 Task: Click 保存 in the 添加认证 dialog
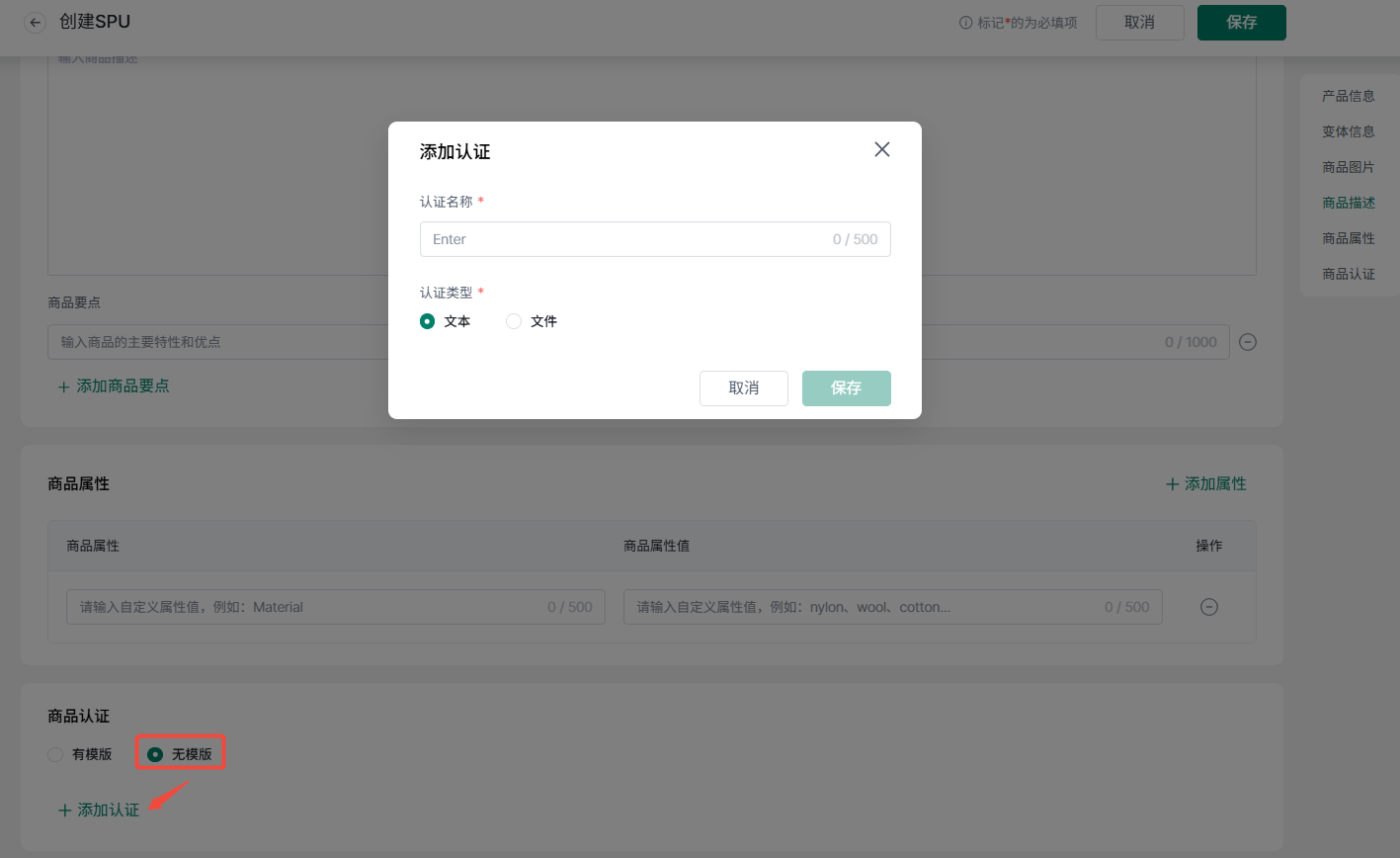(x=847, y=388)
